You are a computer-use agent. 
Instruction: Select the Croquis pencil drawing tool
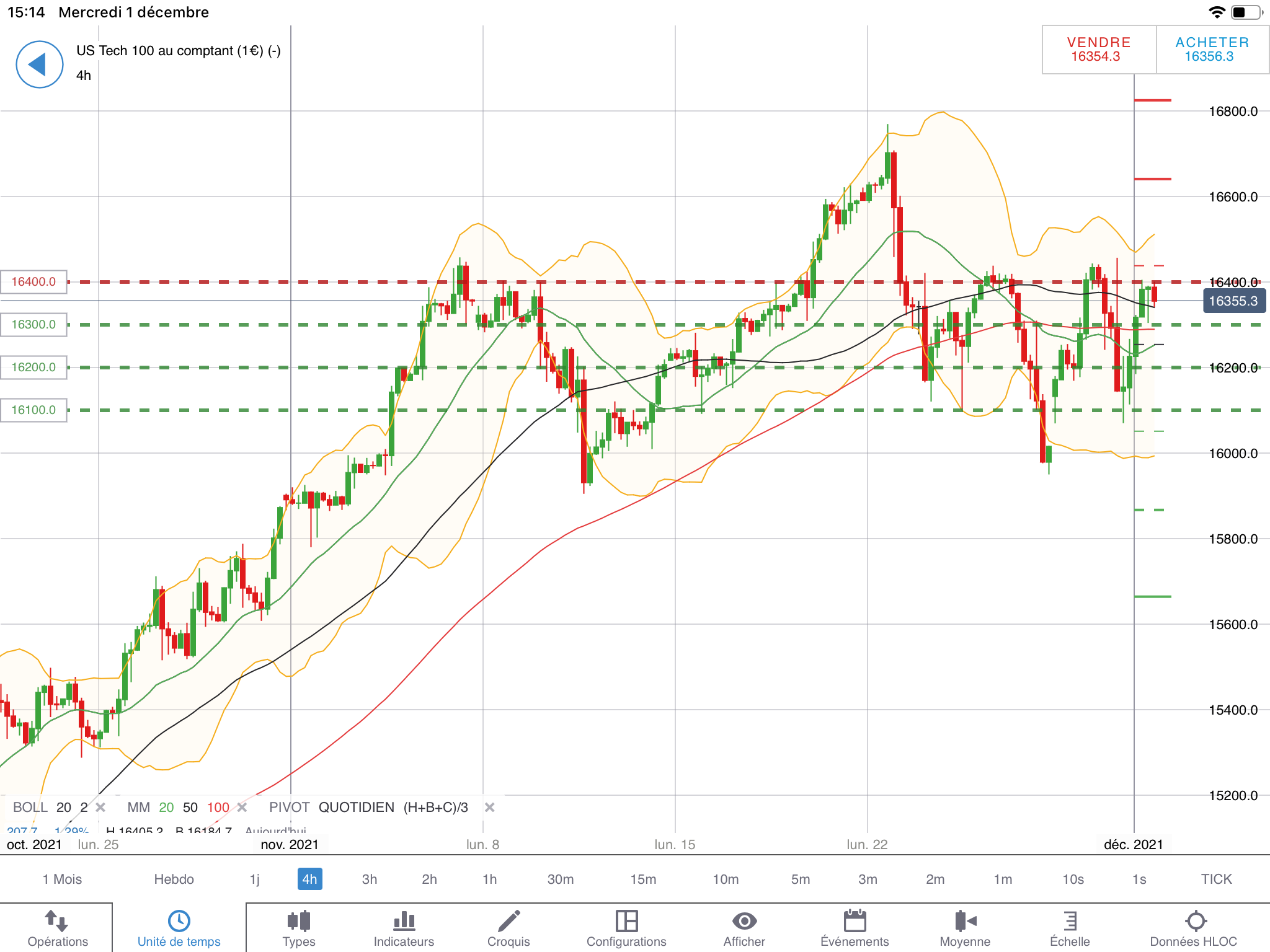(508, 922)
